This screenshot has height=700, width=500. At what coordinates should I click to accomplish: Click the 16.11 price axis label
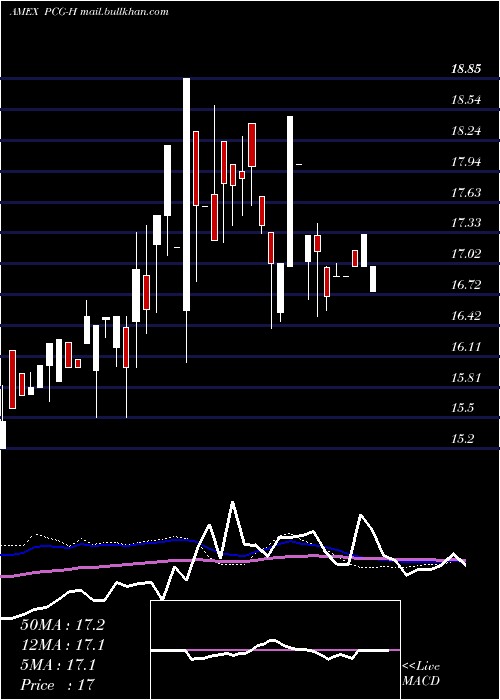[x=467, y=347]
